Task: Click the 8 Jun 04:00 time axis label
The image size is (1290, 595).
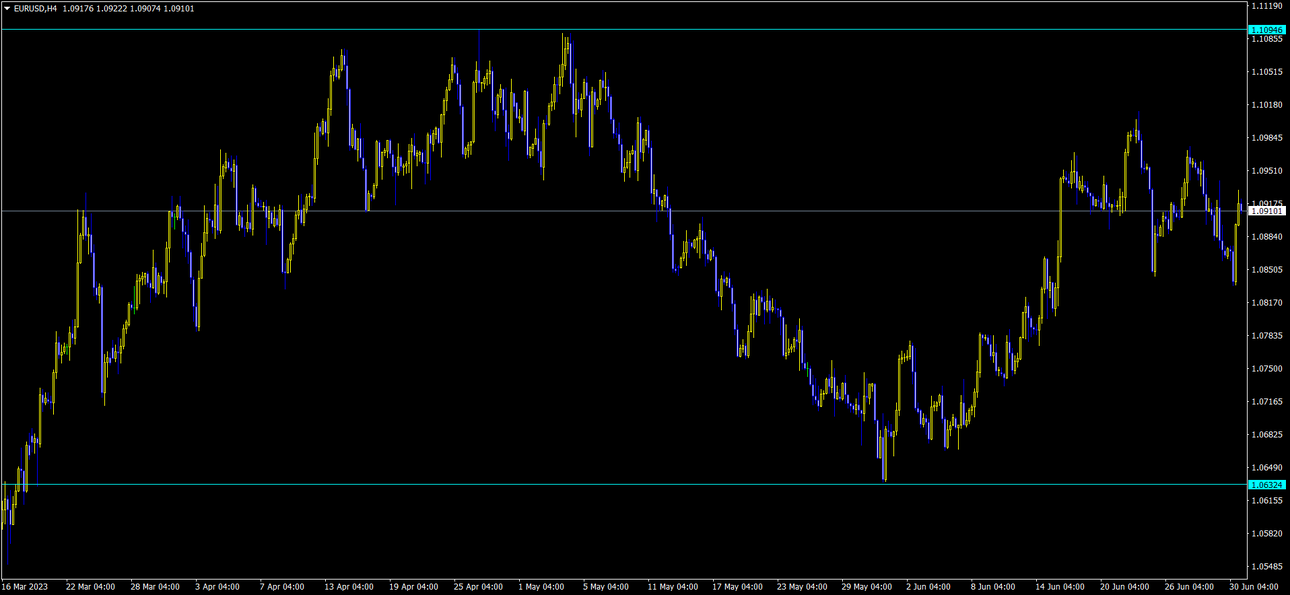Action: coord(993,587)
